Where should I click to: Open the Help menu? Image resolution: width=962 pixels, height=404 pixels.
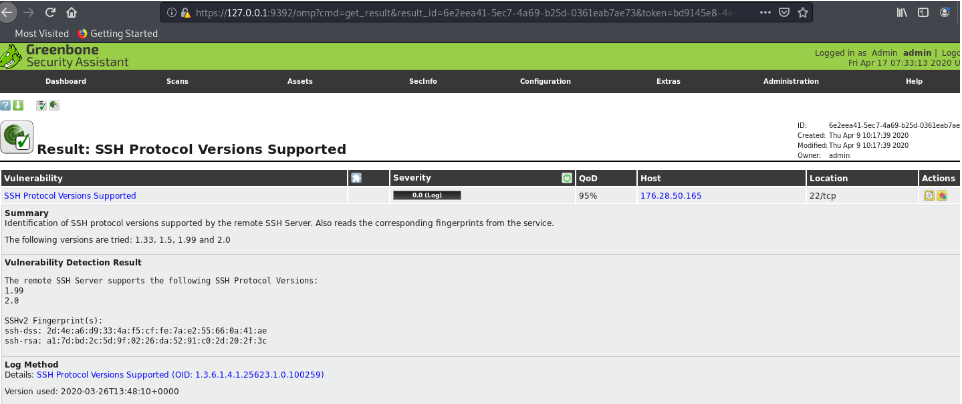(914, 81)
